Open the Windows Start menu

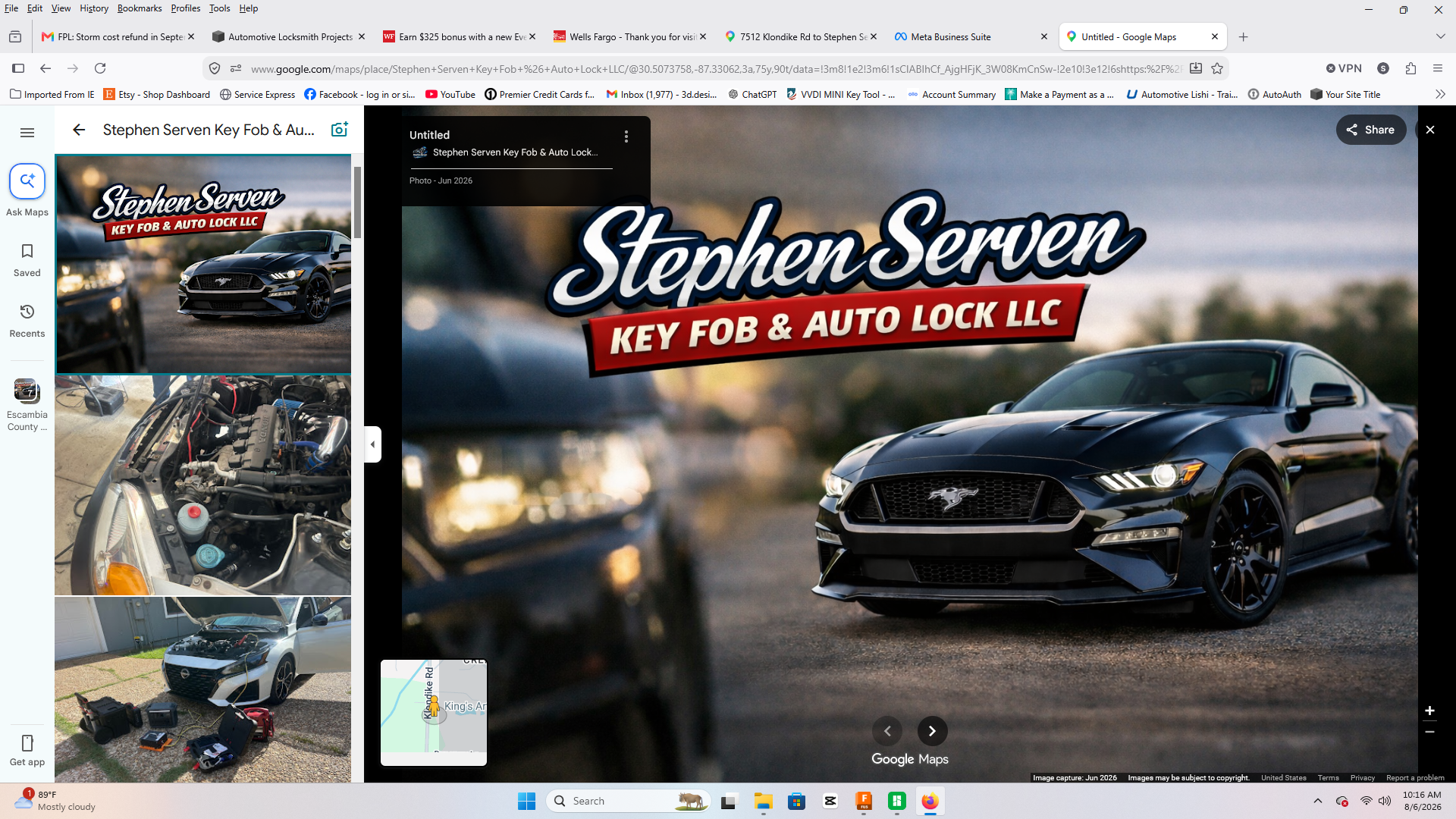point(526,801)
